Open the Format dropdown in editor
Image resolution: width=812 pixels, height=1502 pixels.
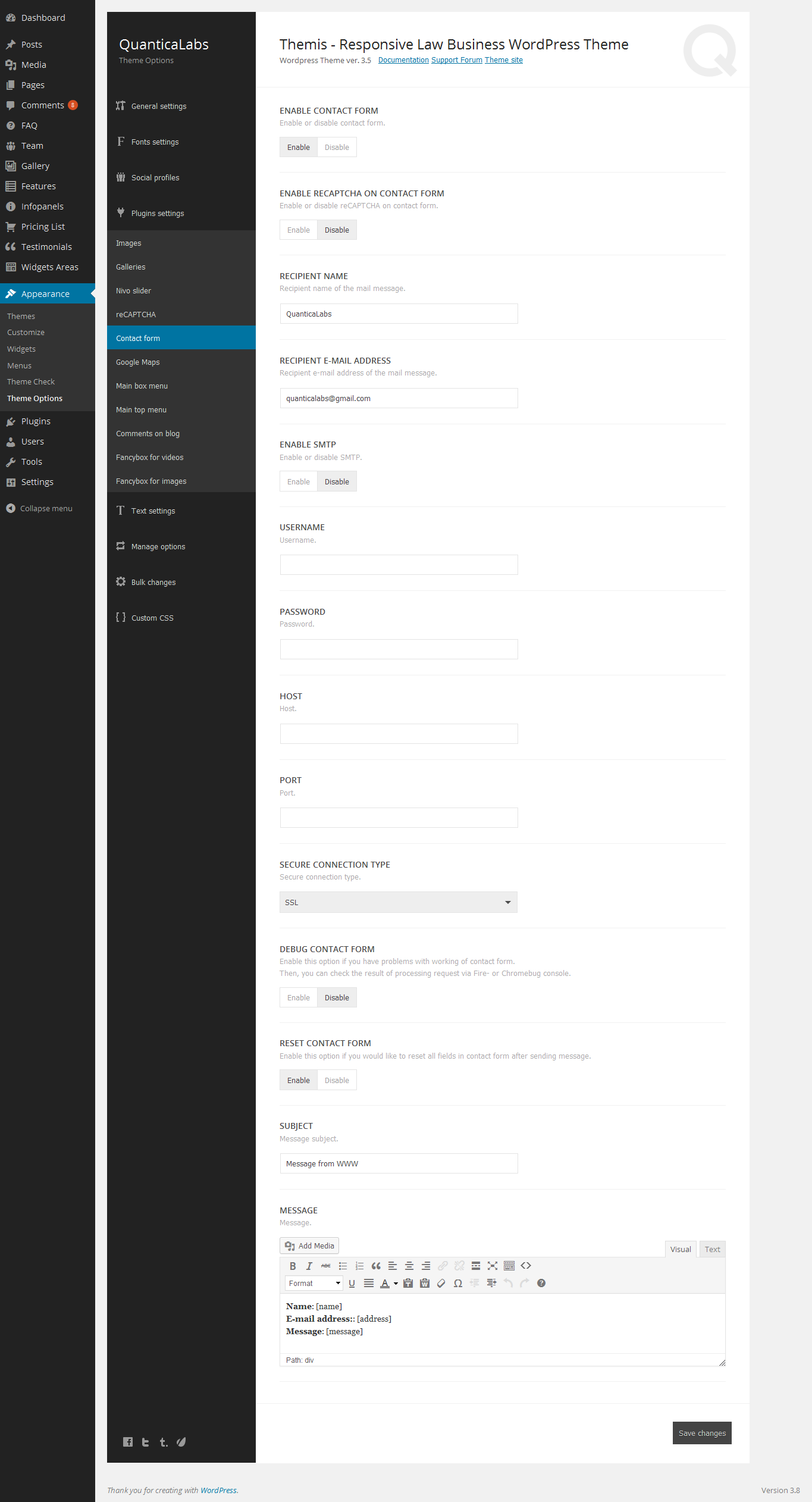pos(314,1283)
